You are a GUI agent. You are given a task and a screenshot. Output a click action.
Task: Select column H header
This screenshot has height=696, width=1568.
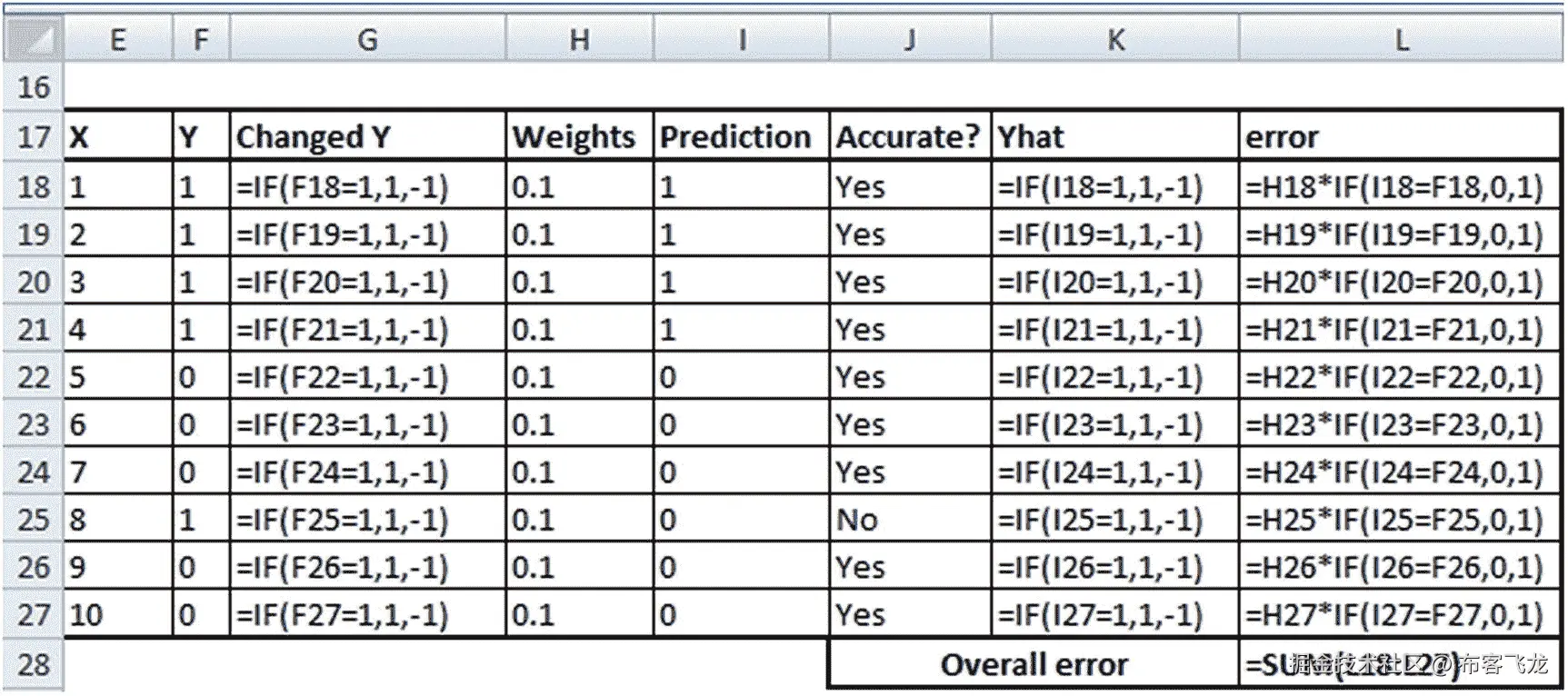coord(579,40)
